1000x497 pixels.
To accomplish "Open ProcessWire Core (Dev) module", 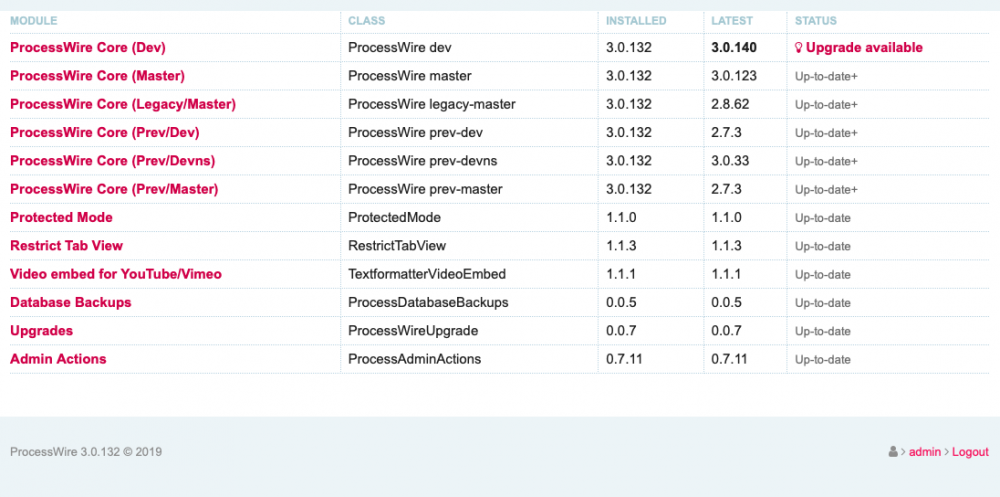I will (x=88, y=48).
